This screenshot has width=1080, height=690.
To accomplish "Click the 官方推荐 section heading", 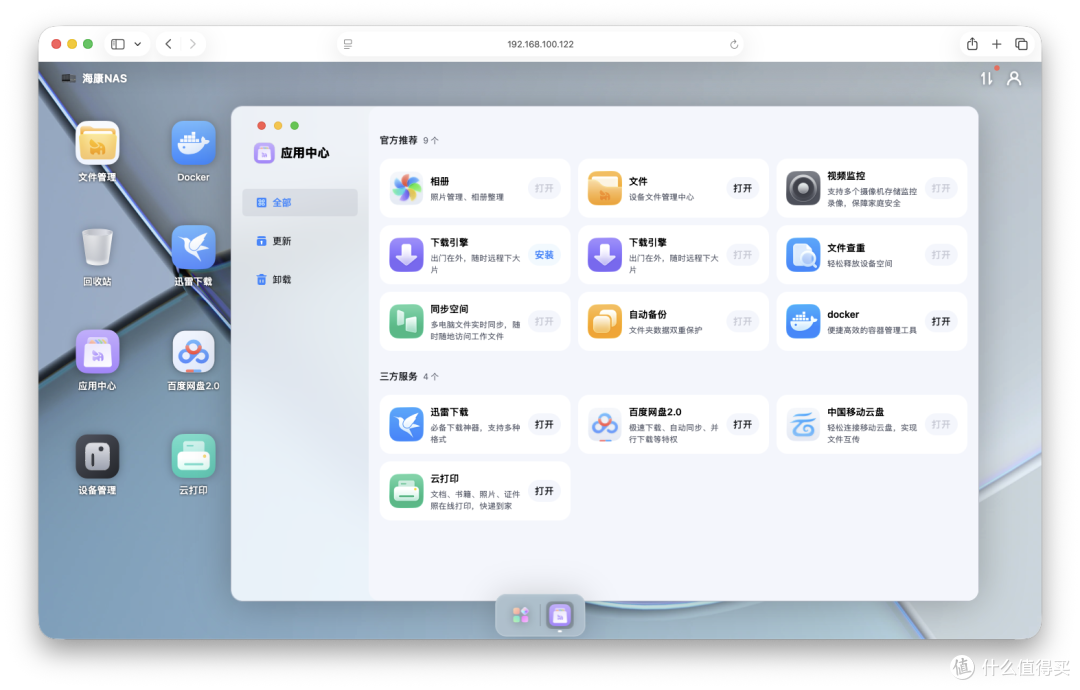I will tap(399, 140).
